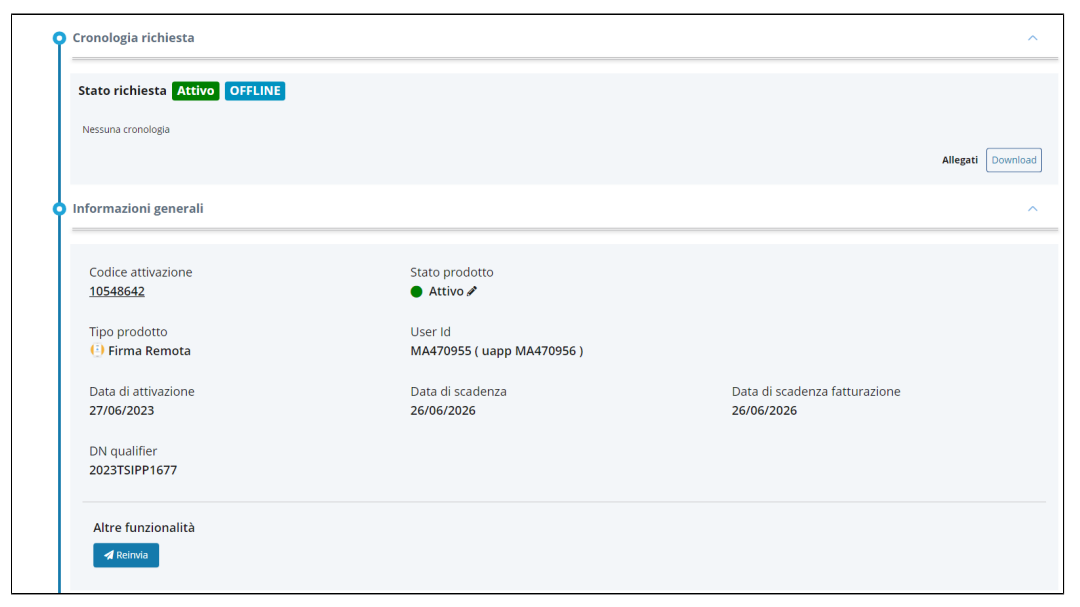1080x607 pixels.
Task: Collapse the Cronologia richiesta section chevron
Action: [x=1032, y=38]
